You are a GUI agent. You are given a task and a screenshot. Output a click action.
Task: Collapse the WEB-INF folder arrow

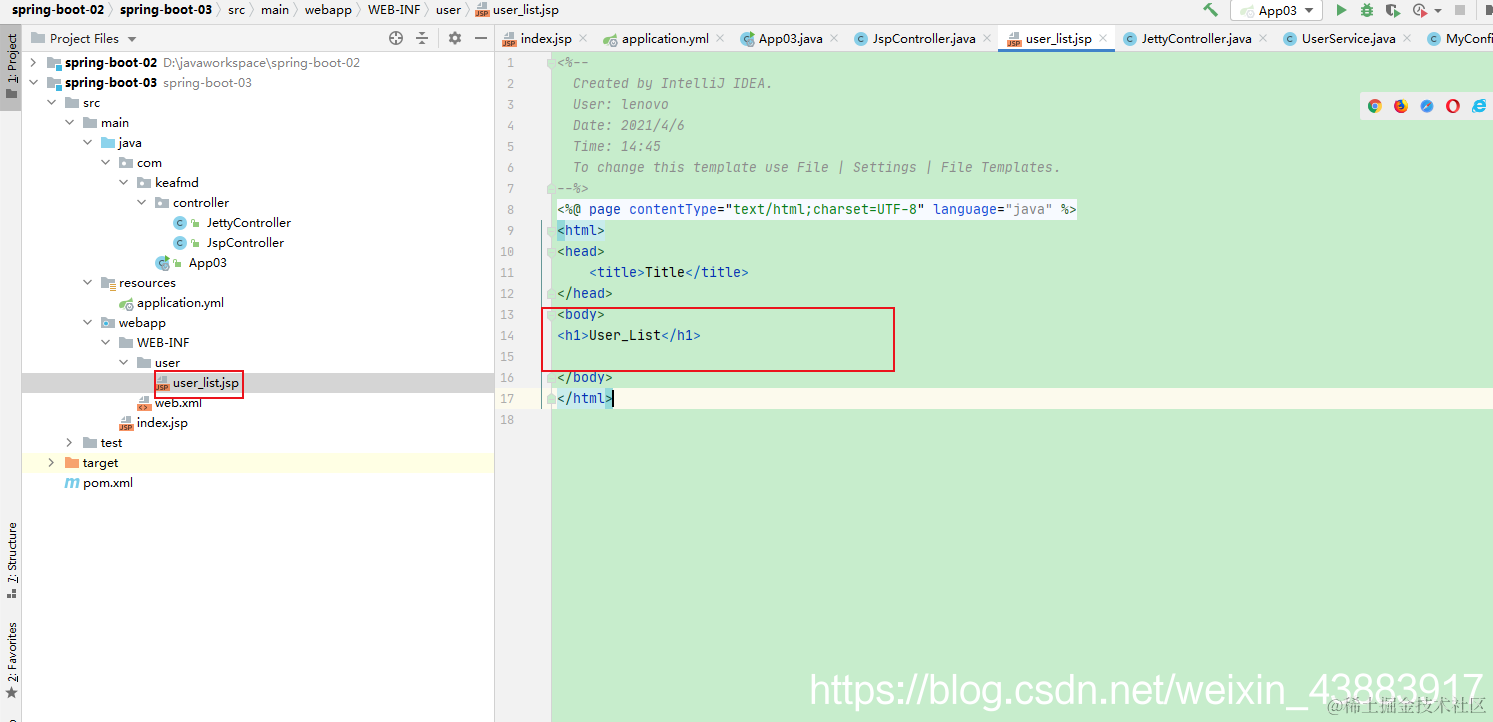[106, 342]
